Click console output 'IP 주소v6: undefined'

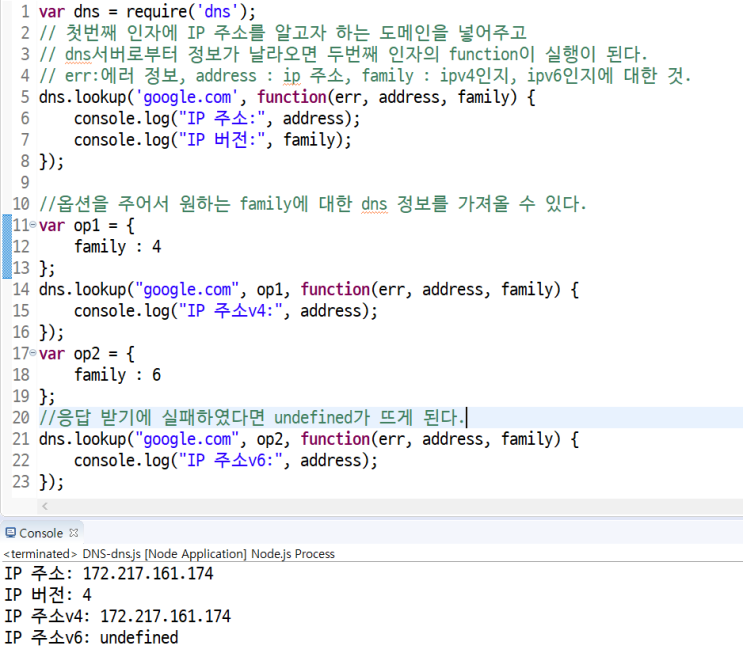(x=91, y=638)
